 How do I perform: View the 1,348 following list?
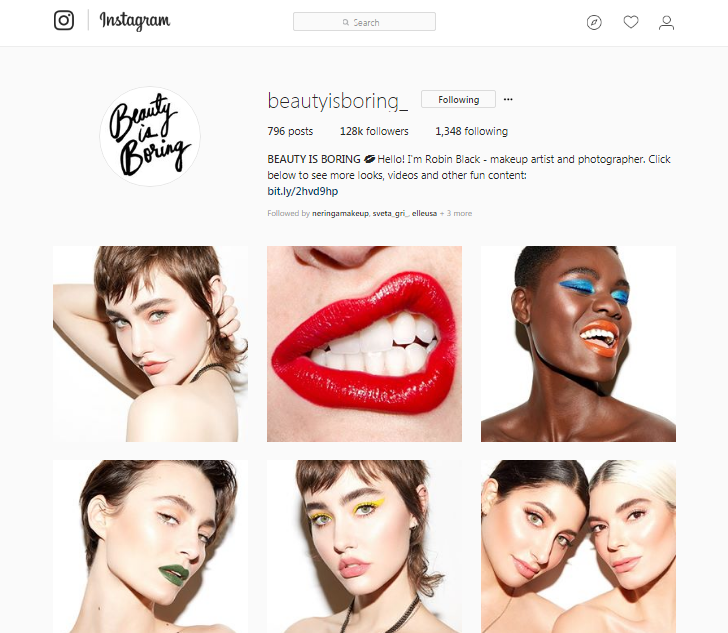471,131
